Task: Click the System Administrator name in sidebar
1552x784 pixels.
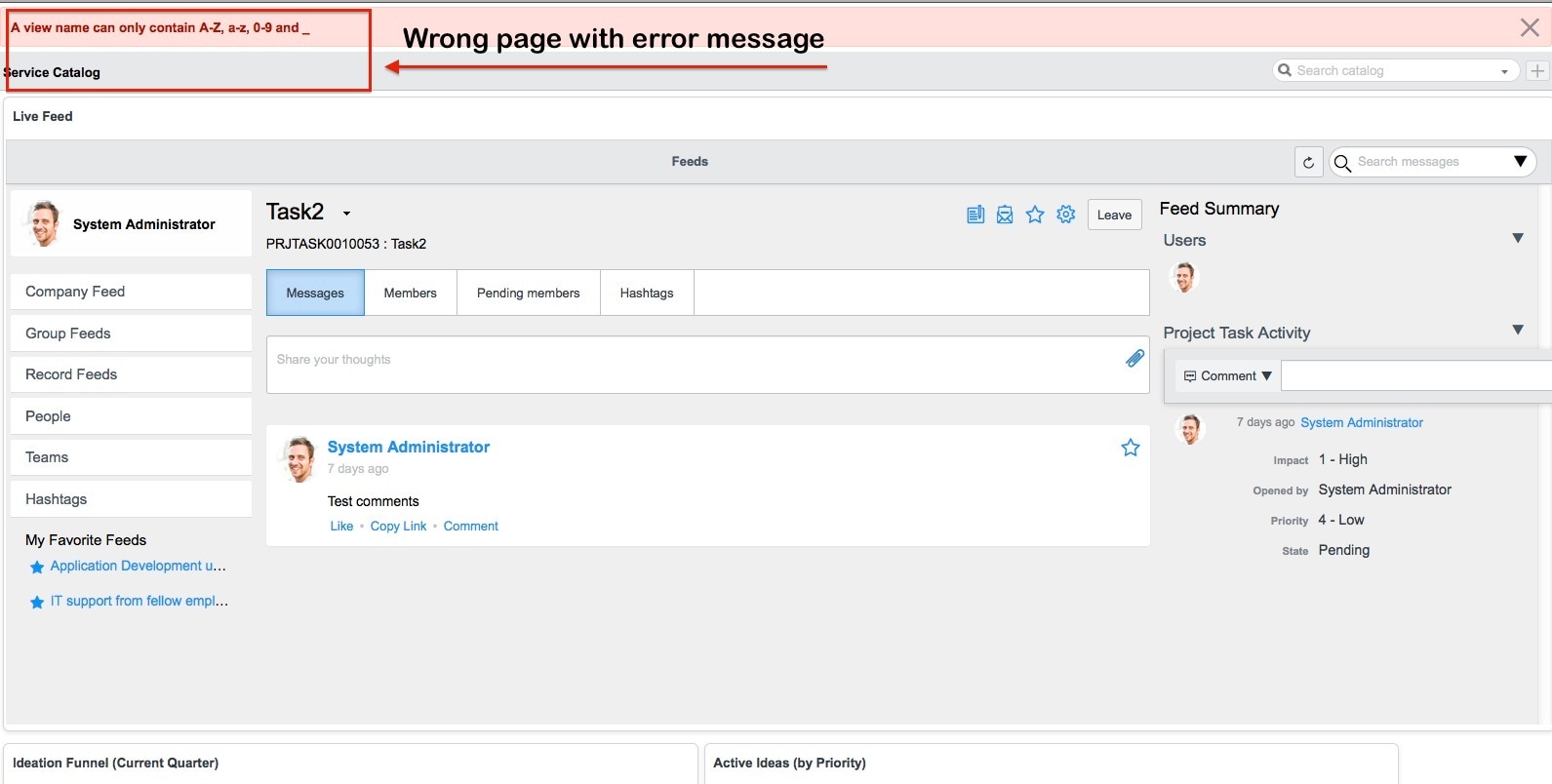Action: click(144, 224)
